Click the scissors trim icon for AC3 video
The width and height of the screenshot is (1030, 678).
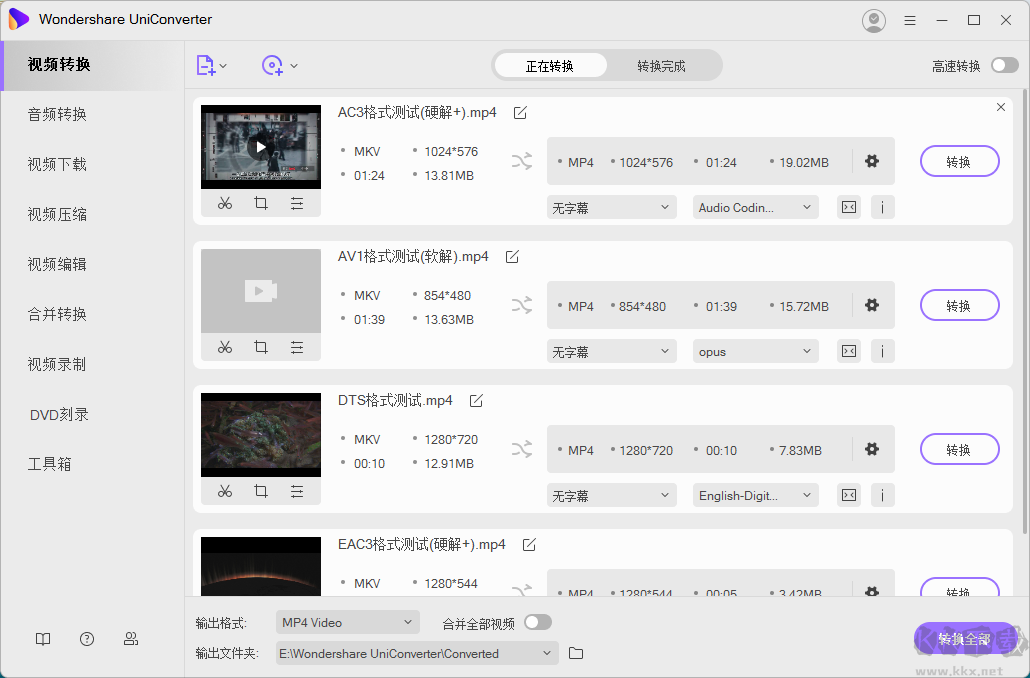click(225, 203)
